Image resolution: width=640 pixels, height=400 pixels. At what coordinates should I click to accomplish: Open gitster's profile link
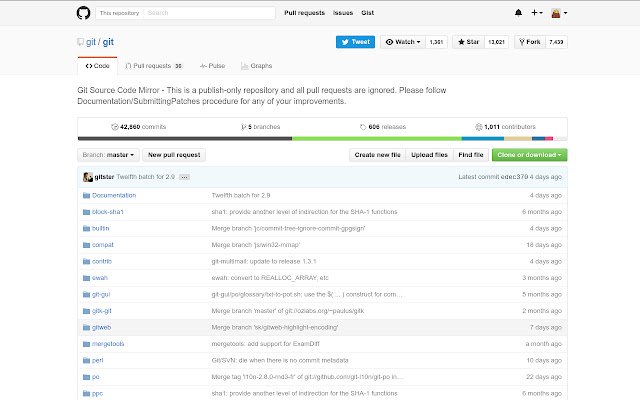[104, 177]
